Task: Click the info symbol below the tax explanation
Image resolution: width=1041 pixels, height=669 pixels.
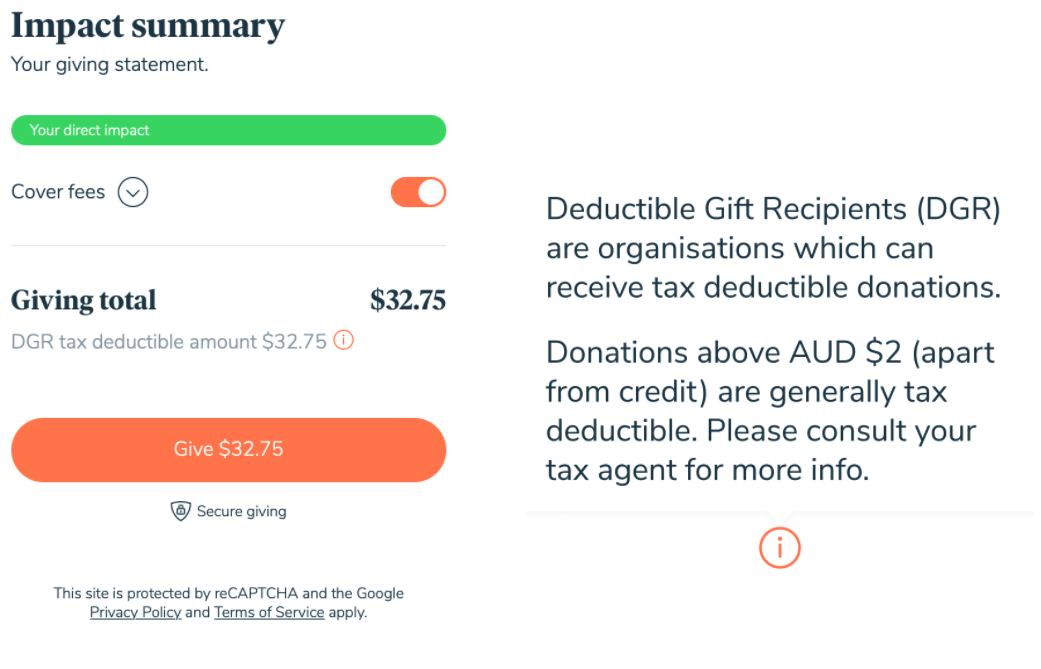Action: tap(779, 548)
